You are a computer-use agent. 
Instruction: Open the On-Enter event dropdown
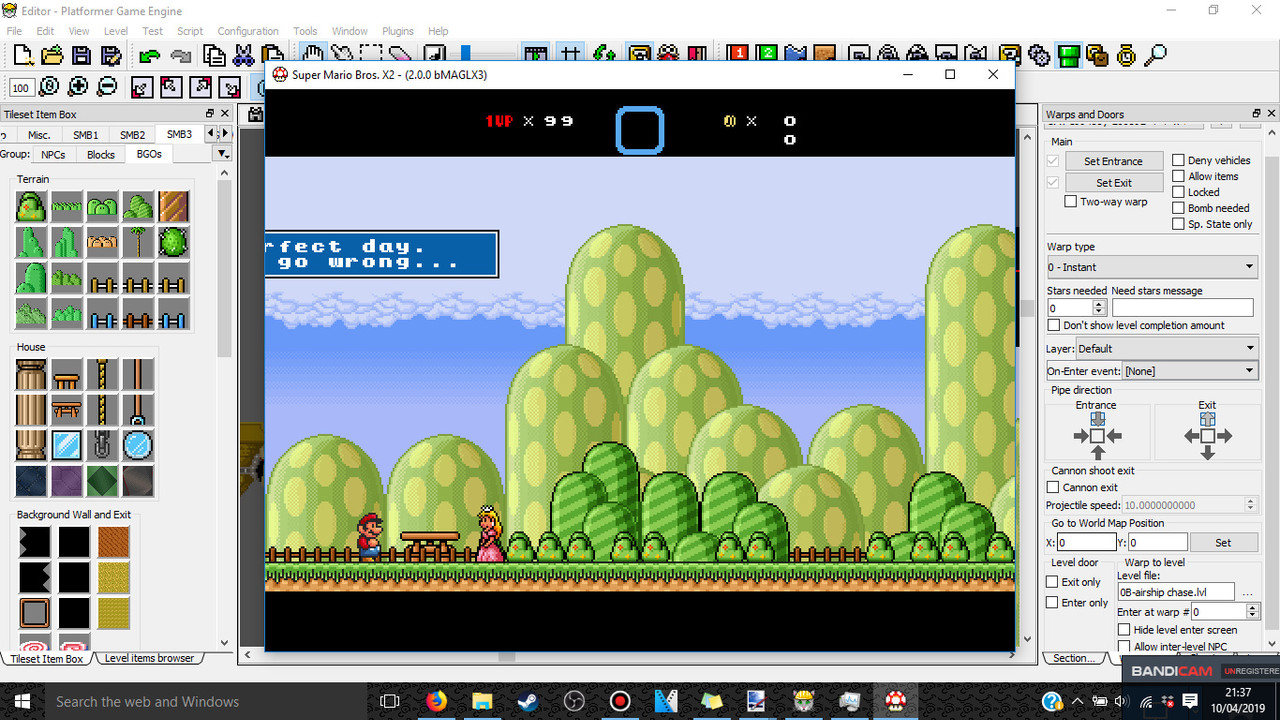click(1189, 370)
